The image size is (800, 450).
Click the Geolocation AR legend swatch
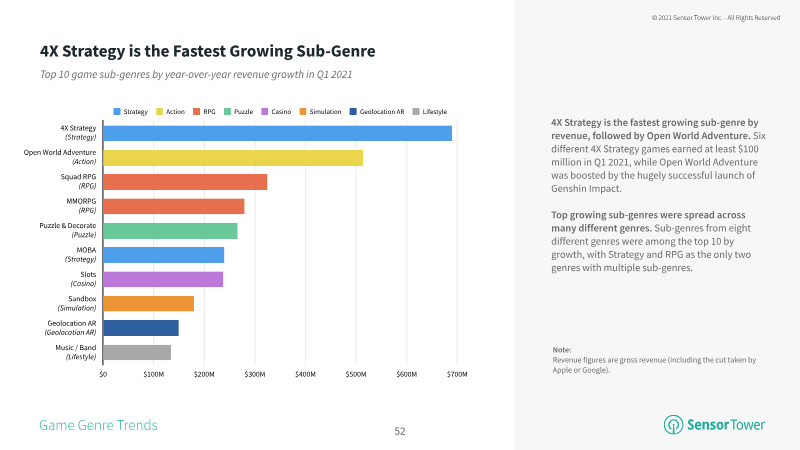point(353,111)
